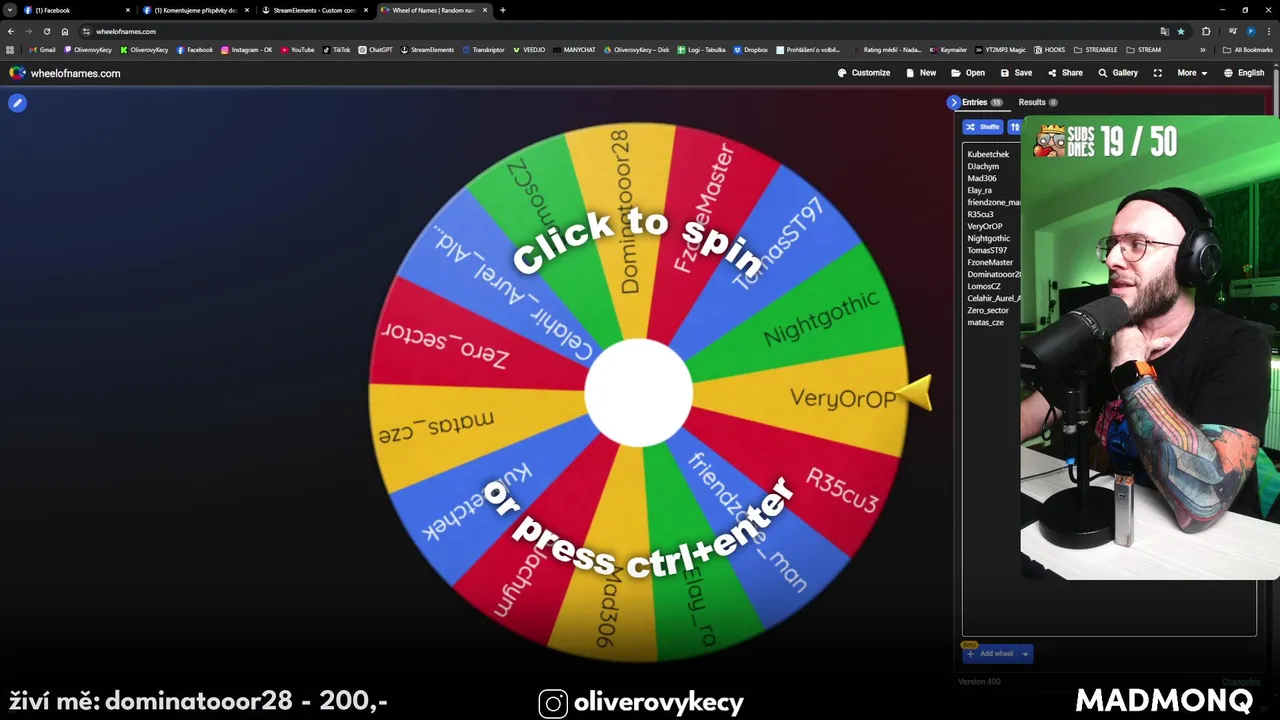This screenshot has height=720, width=1280.
Task: Open the YouTube bookmark
Action: 297,49
